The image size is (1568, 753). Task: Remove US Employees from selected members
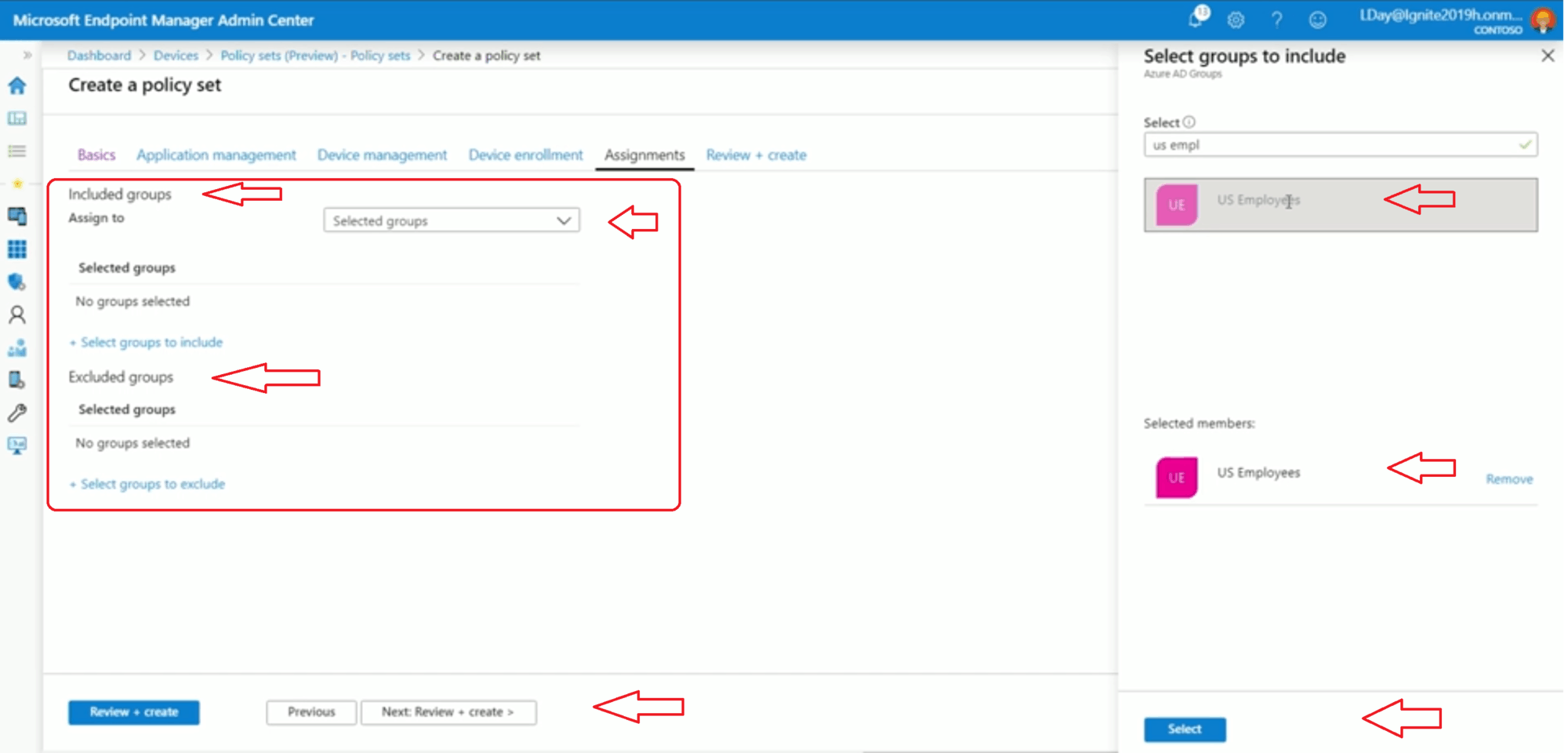pos(1509,479)
